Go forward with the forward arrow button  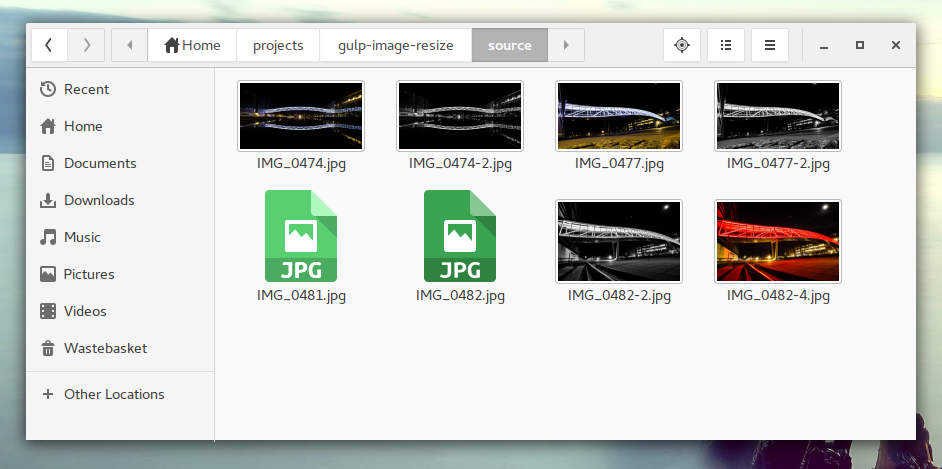[x=86, y=45]
